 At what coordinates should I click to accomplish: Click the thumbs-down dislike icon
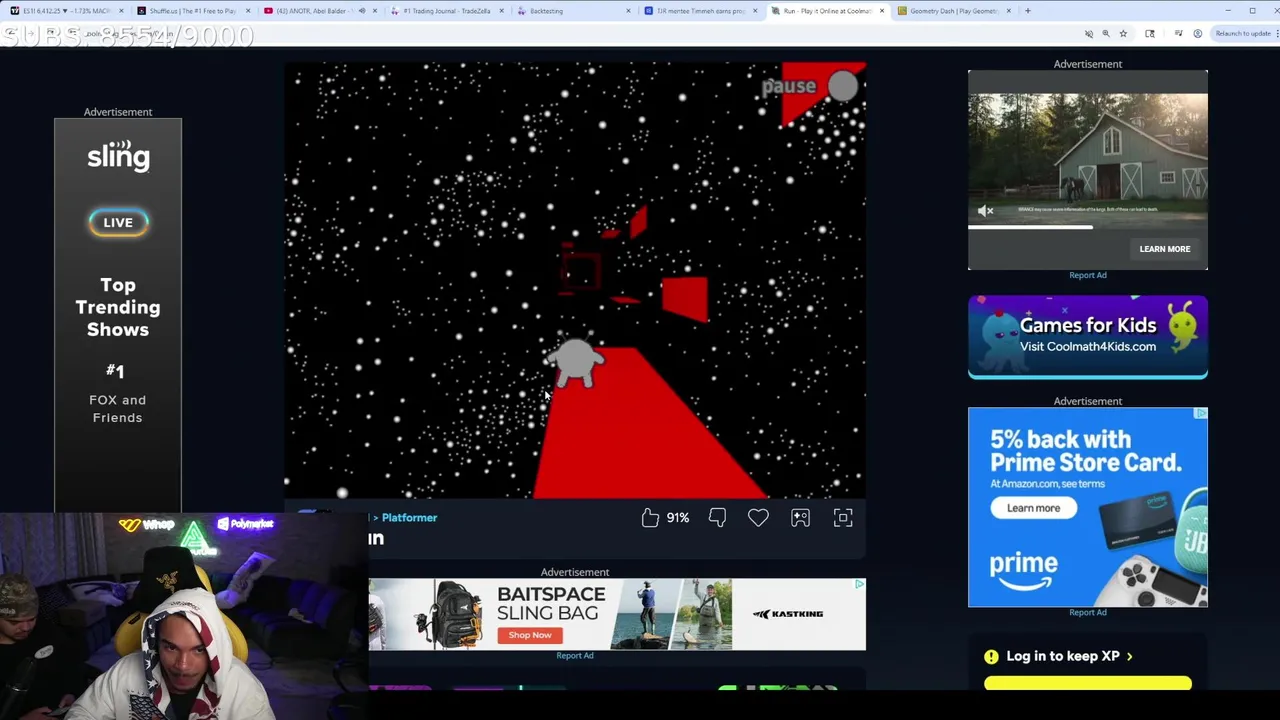717,517
